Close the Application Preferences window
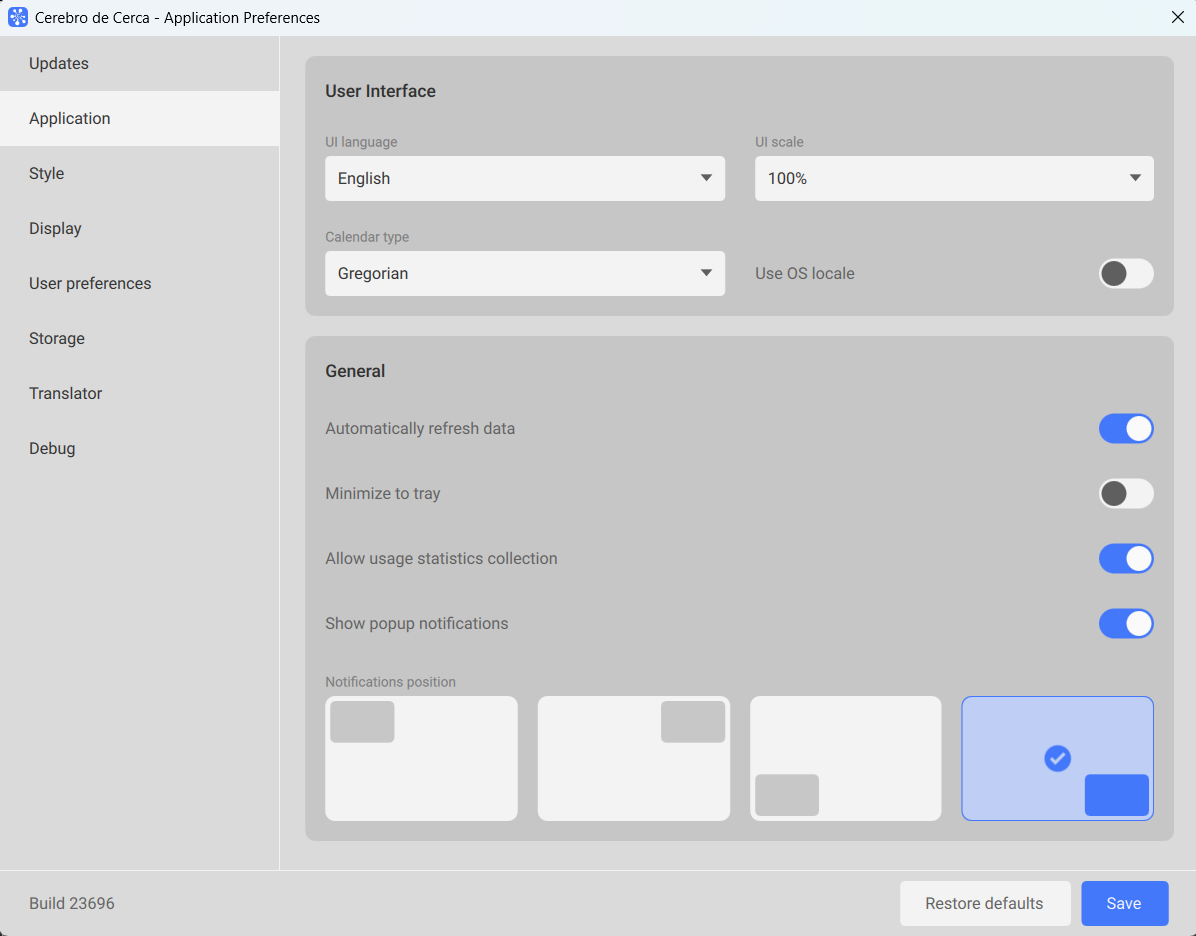This screenshot has height=936, width=1196. coord(1177,17)
